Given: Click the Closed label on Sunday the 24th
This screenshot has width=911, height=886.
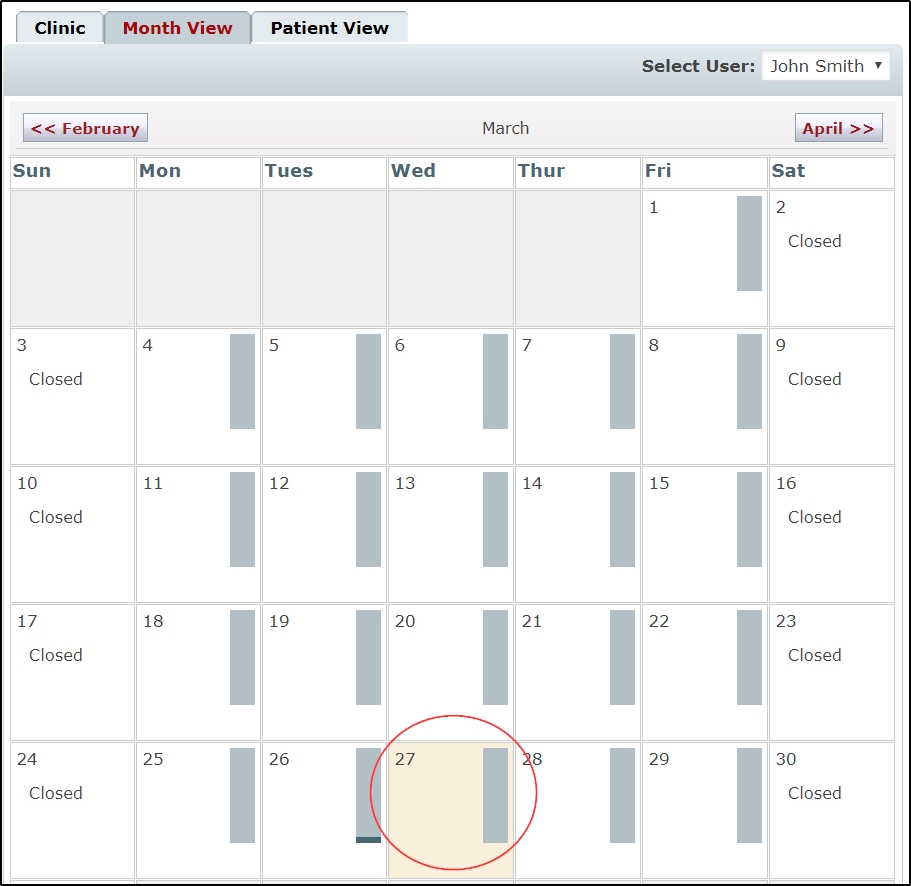Looking at the screenshot, I should point(56,793).
